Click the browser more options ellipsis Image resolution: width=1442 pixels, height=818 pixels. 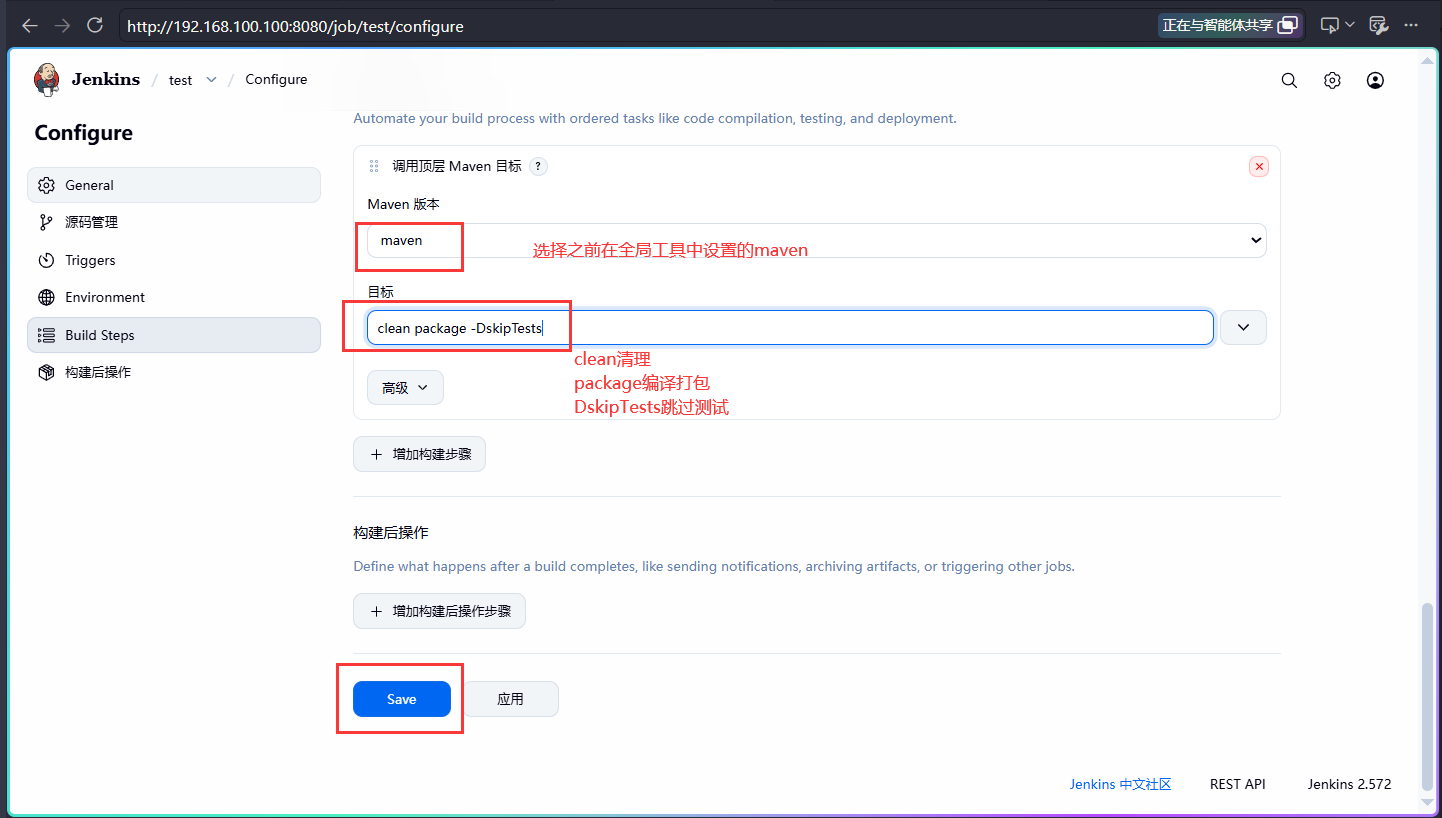[1412, 26]
